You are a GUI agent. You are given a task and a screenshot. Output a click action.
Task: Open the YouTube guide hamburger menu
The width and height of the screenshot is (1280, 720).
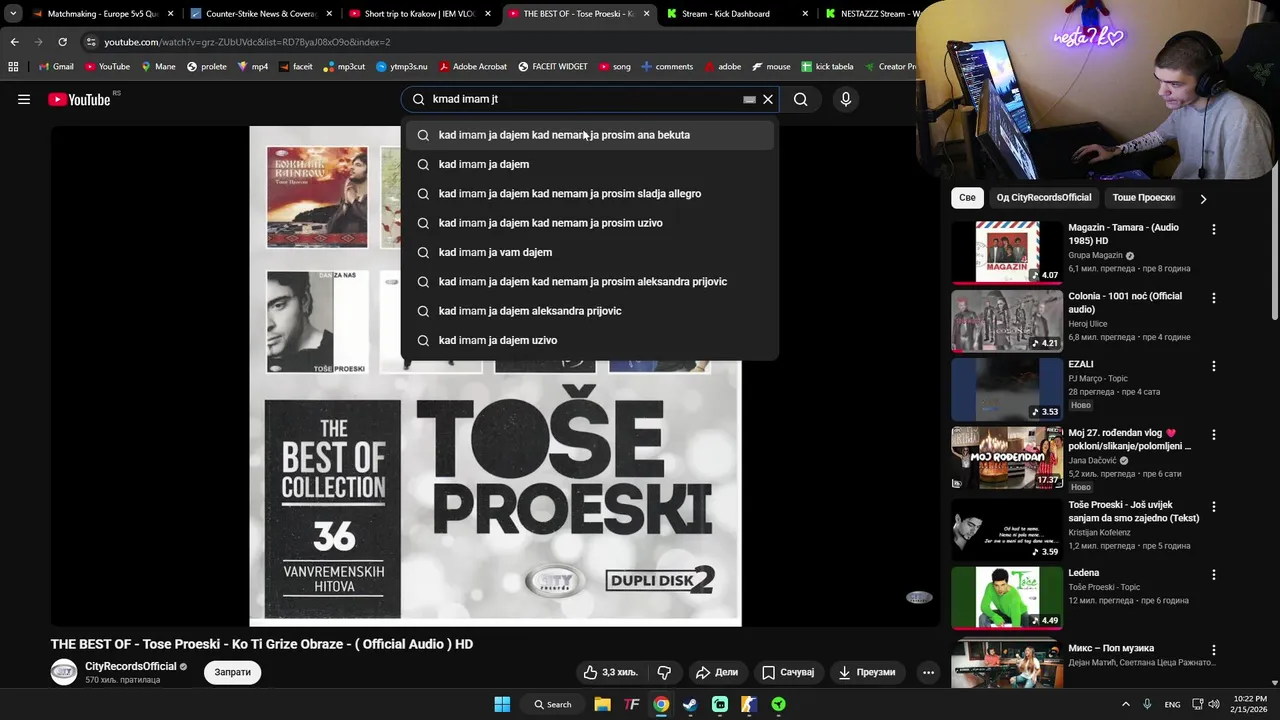pos(24,99)
